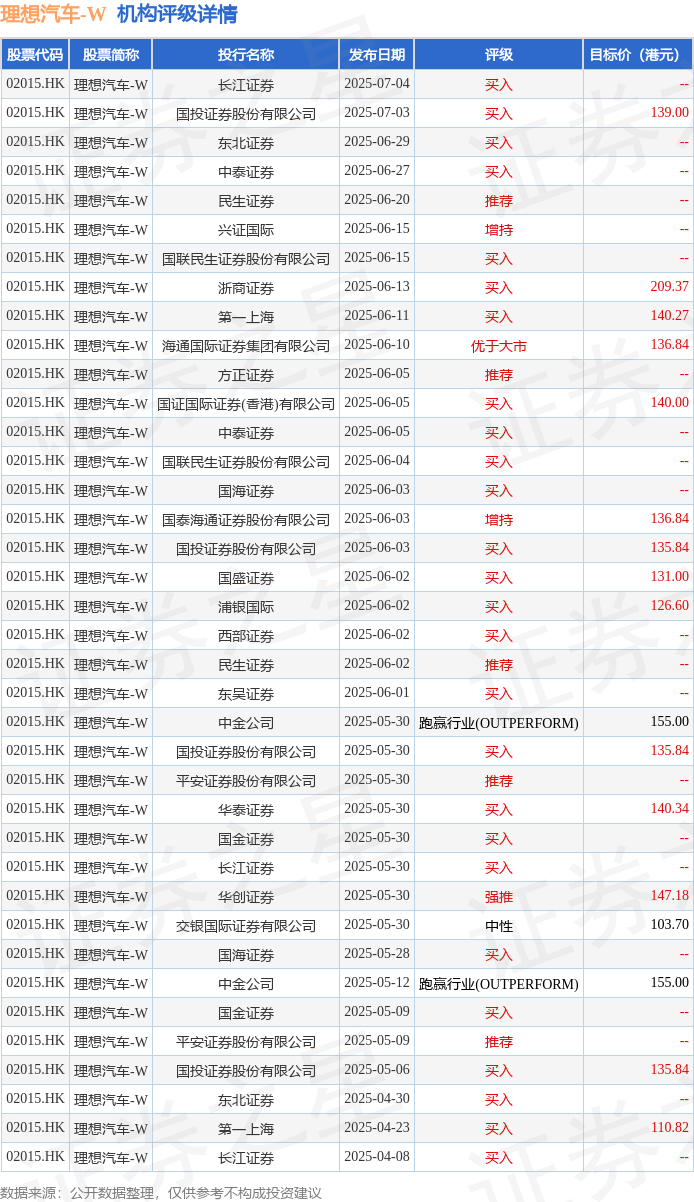
Task: Click the 数据来源 footer disclaimer
Action: (x=161, y=1192)
